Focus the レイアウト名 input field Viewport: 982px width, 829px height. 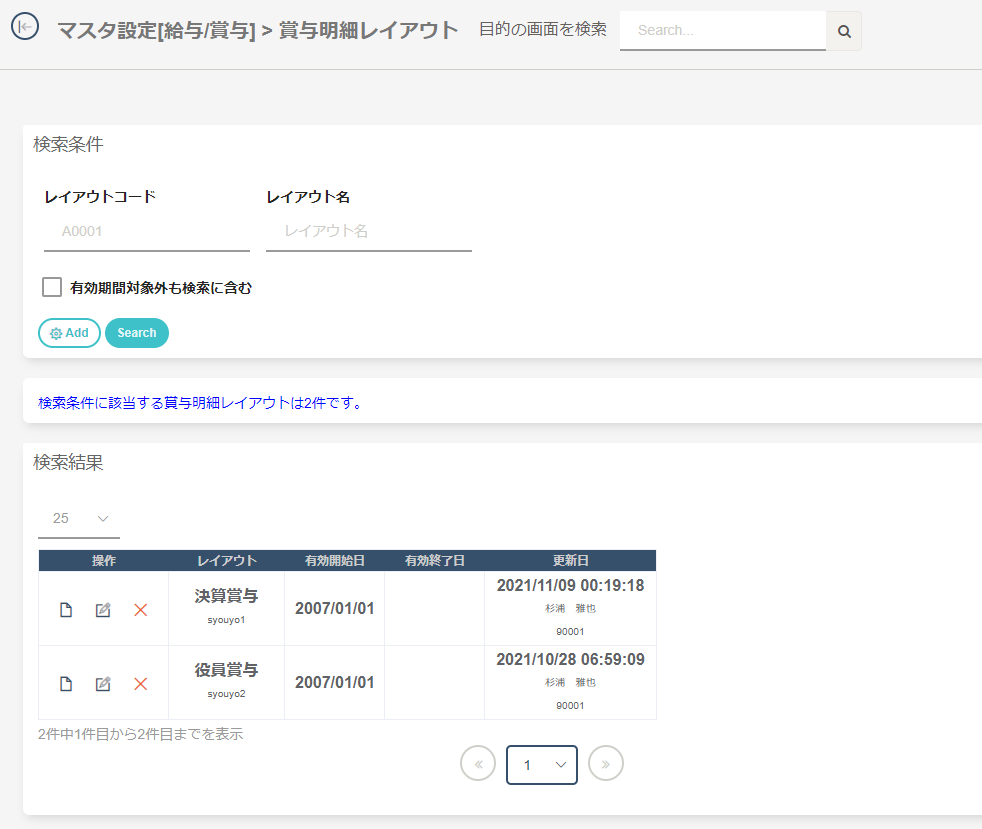point(369,231)
